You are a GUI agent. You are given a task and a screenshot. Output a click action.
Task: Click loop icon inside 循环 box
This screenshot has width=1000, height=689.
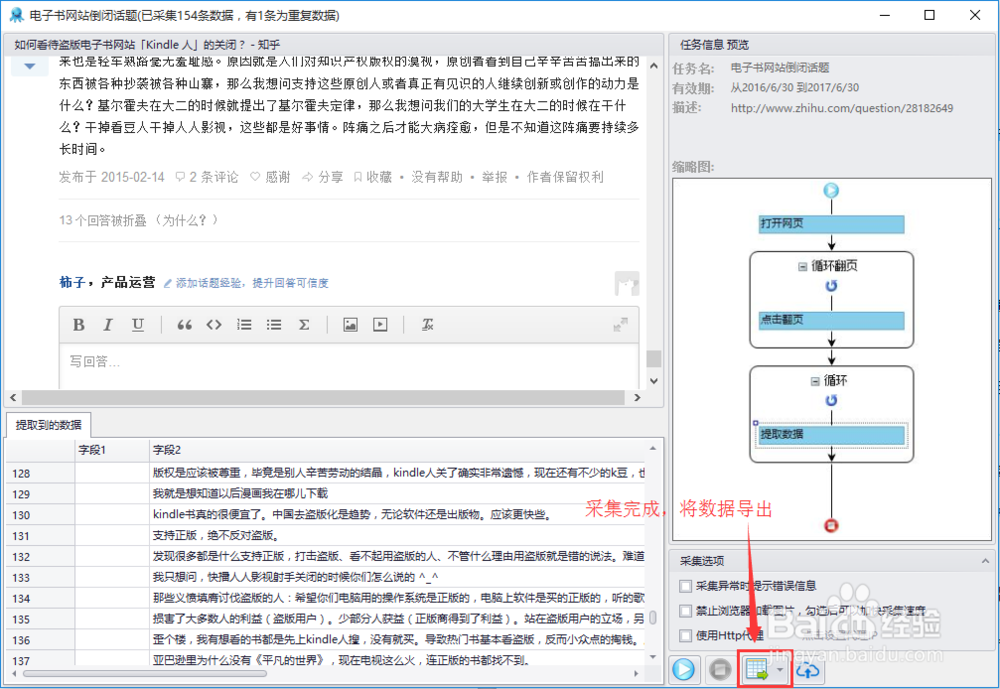pyautogui.click(x=831, y=401)
